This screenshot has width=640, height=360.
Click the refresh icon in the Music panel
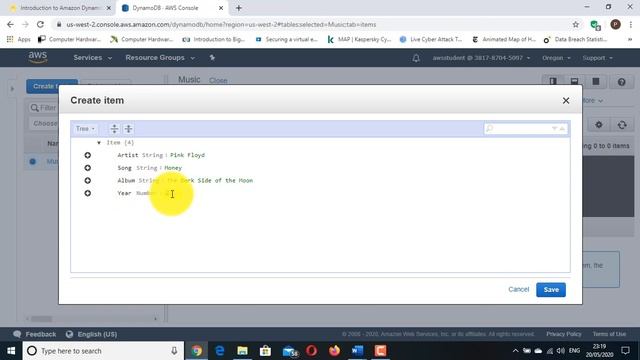pyautogui.click(x=622, y=125)
